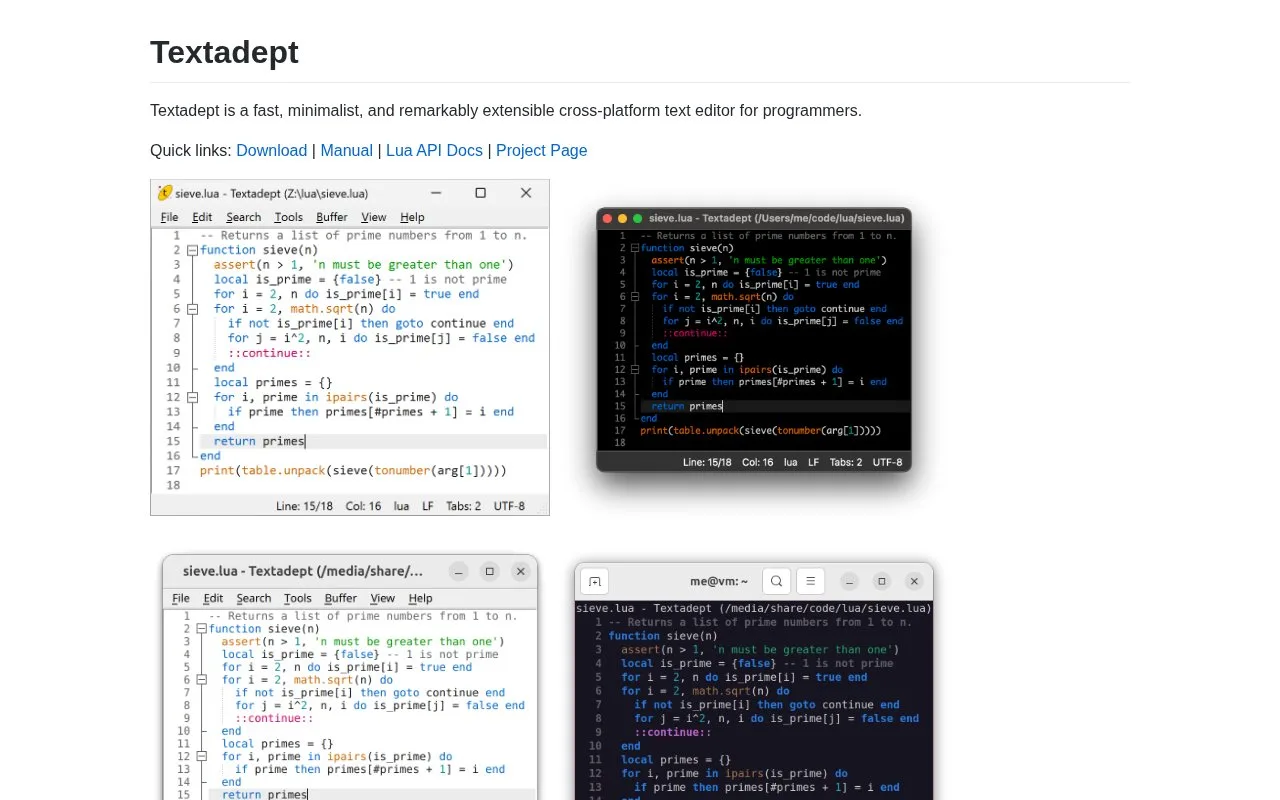Click line 17 print statement in Windows screenshot
Viewport: 1280px width, 800px height.
click(x=353, y=470)
